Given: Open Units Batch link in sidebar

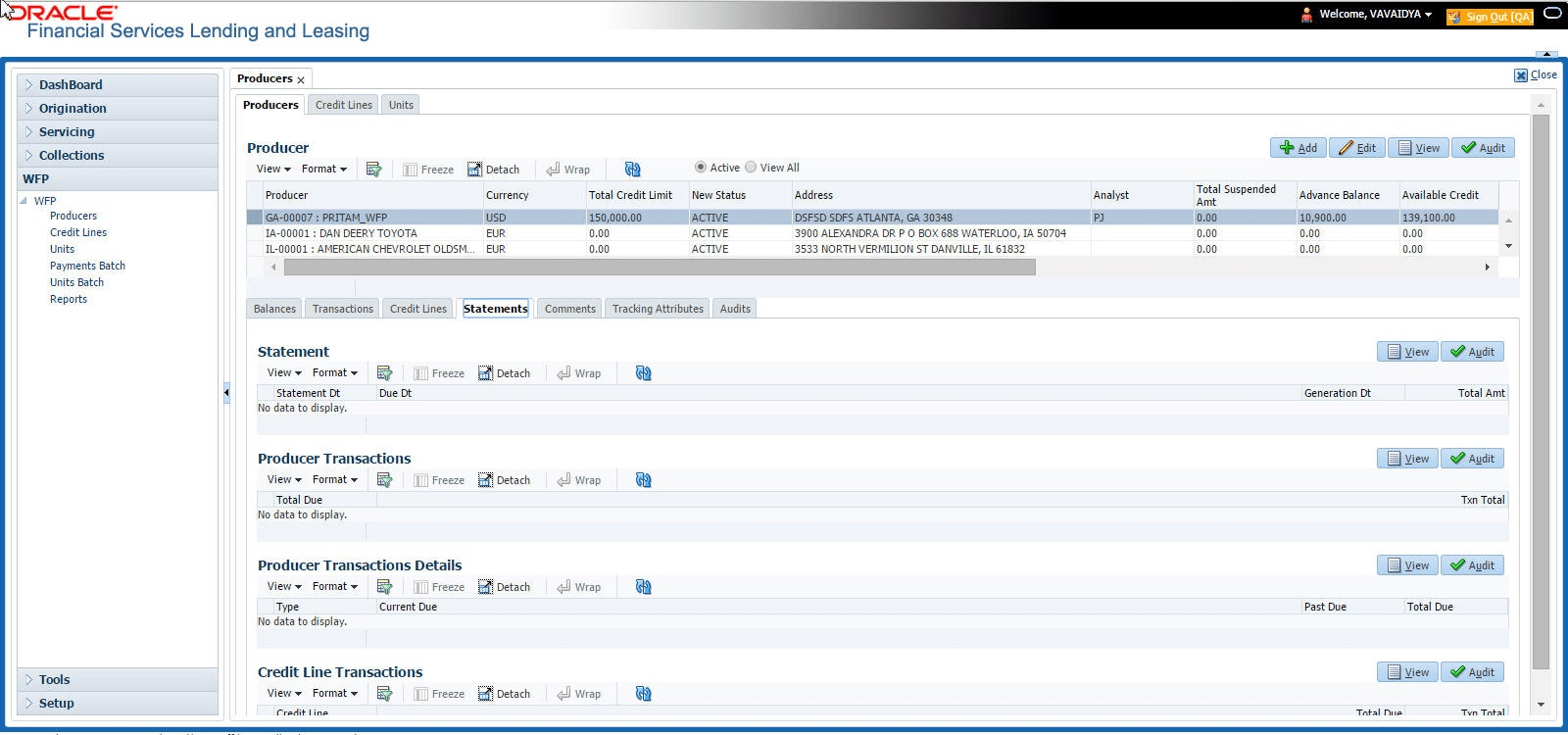Looking at the screenshot, I should click(76, 282).
